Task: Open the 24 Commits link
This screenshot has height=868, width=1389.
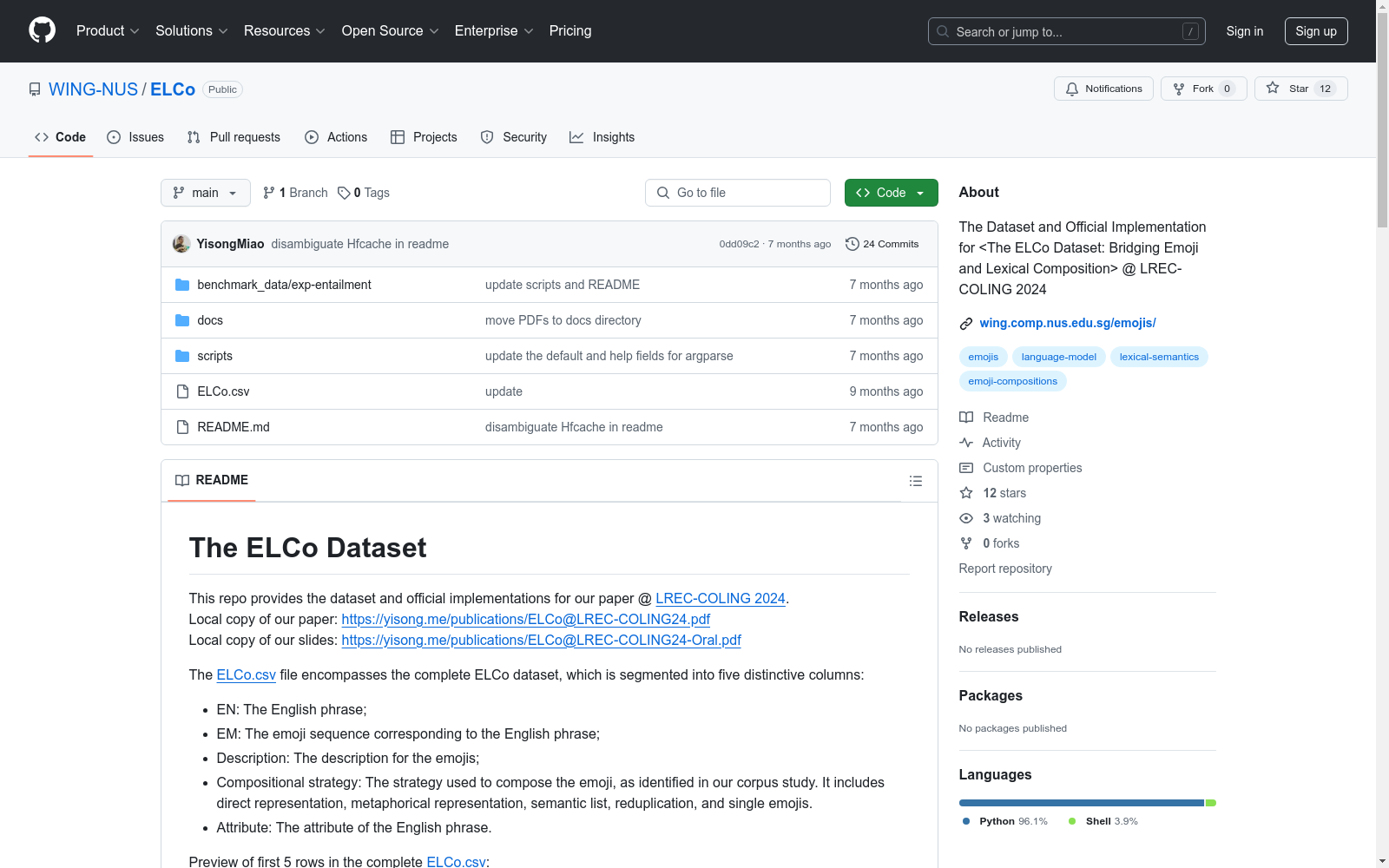Action: [x=882, y=244]
